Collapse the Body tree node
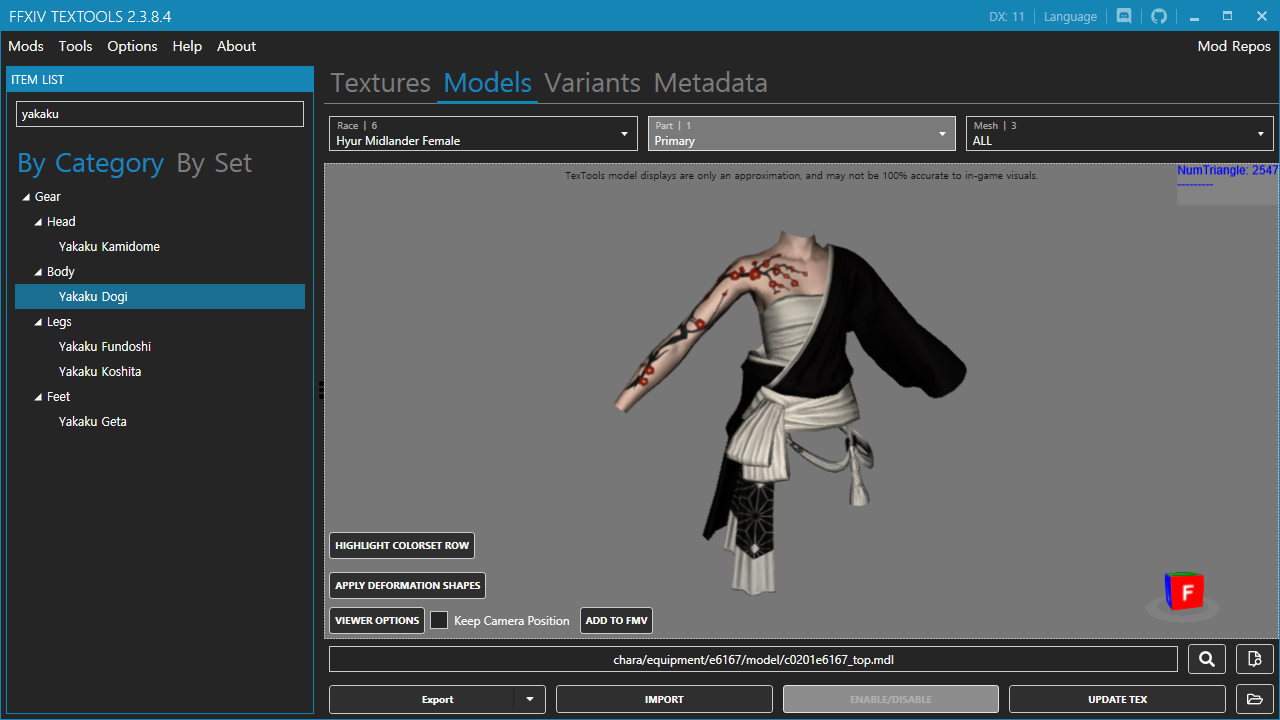Screen dimensions: 1280x720 pyautogui.click(x=38, y=272)
